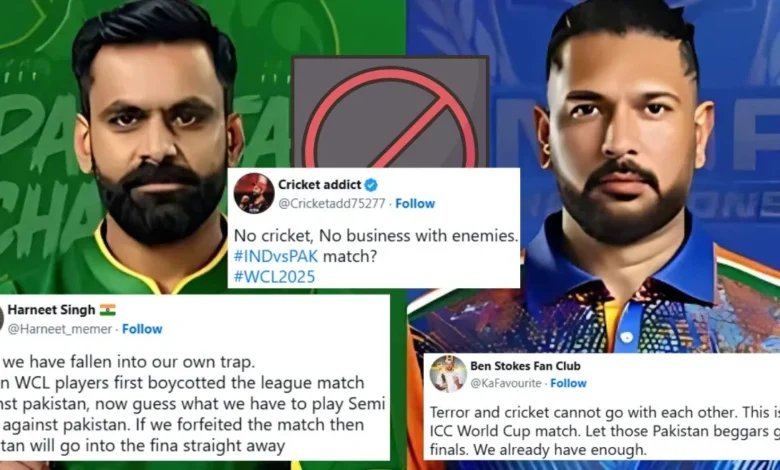The image size is (780, 470).
Task: Open the Harneet Singh display name
Action: (x=51, y=310)
